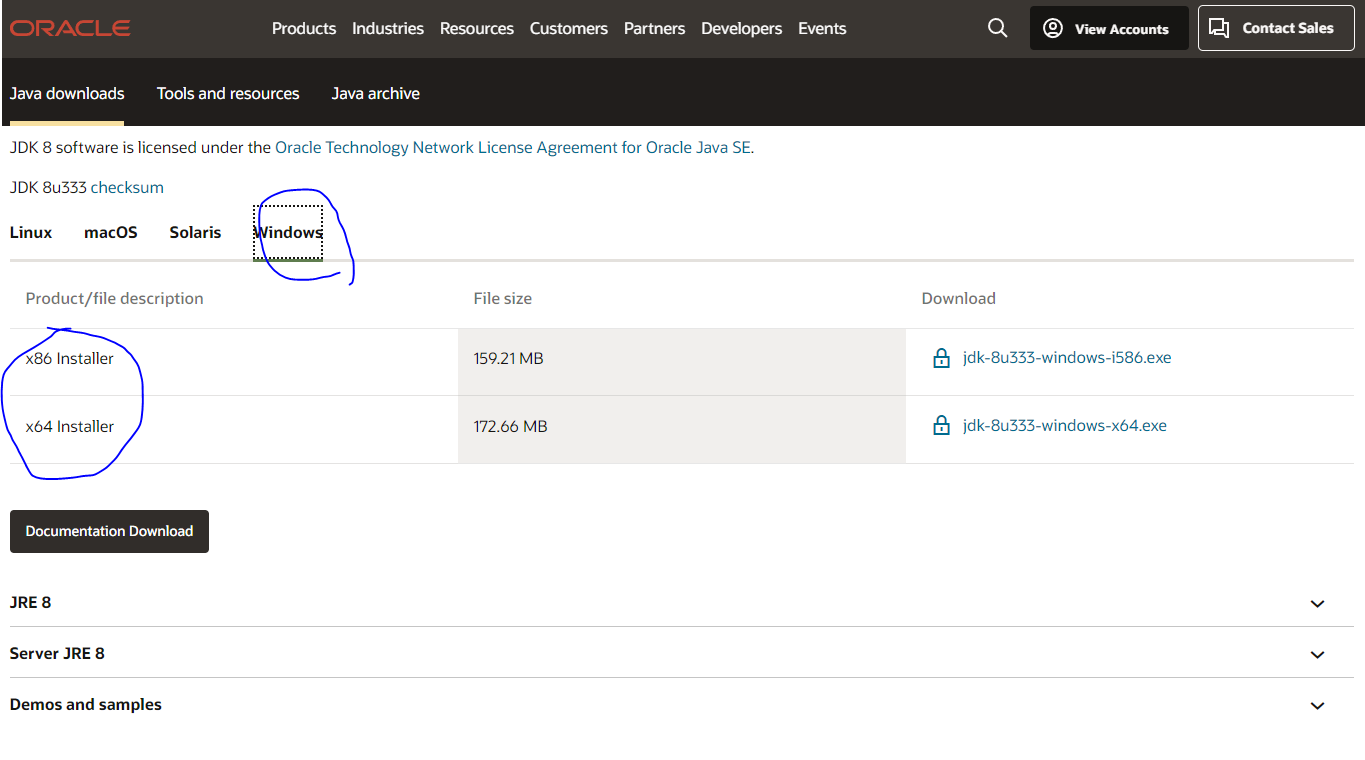Viewport: 1365px width, 760px height.
Task: Select the Solaris platform tab
Action: pos(195,232)
